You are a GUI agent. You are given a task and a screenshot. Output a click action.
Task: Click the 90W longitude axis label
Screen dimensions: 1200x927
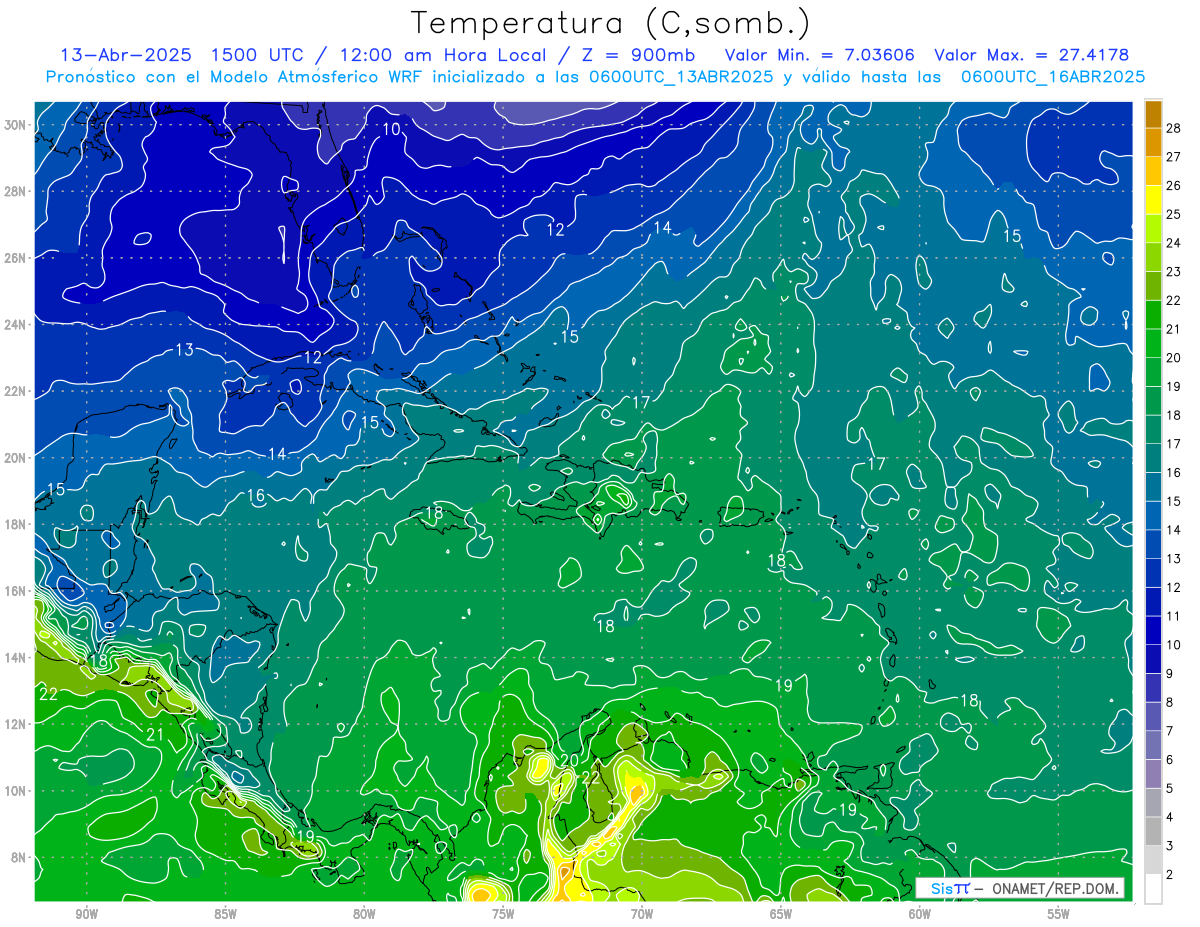click(87, 914)
